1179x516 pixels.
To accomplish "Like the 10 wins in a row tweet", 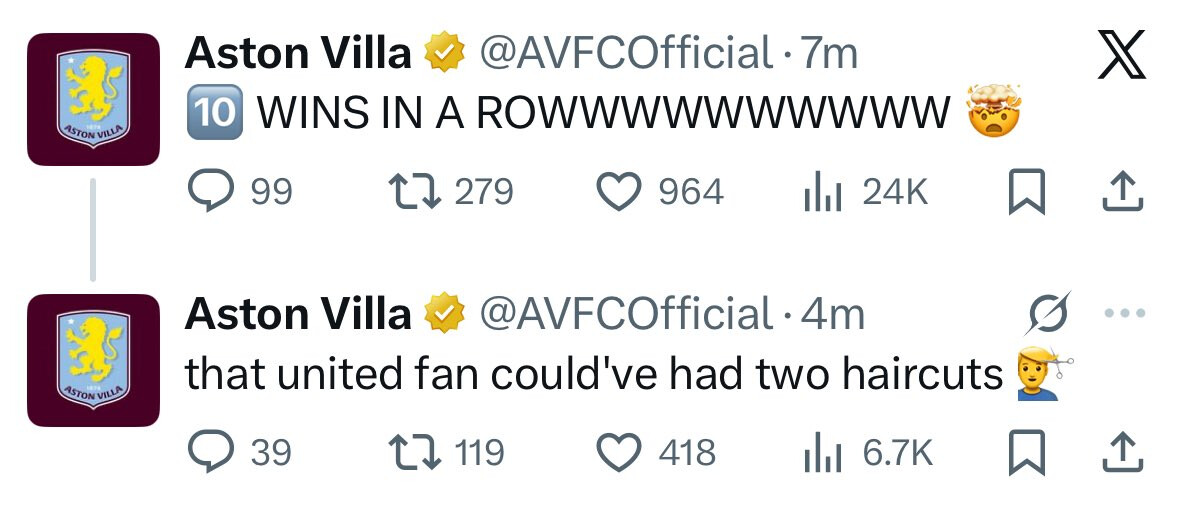I will tap(618, 191).
